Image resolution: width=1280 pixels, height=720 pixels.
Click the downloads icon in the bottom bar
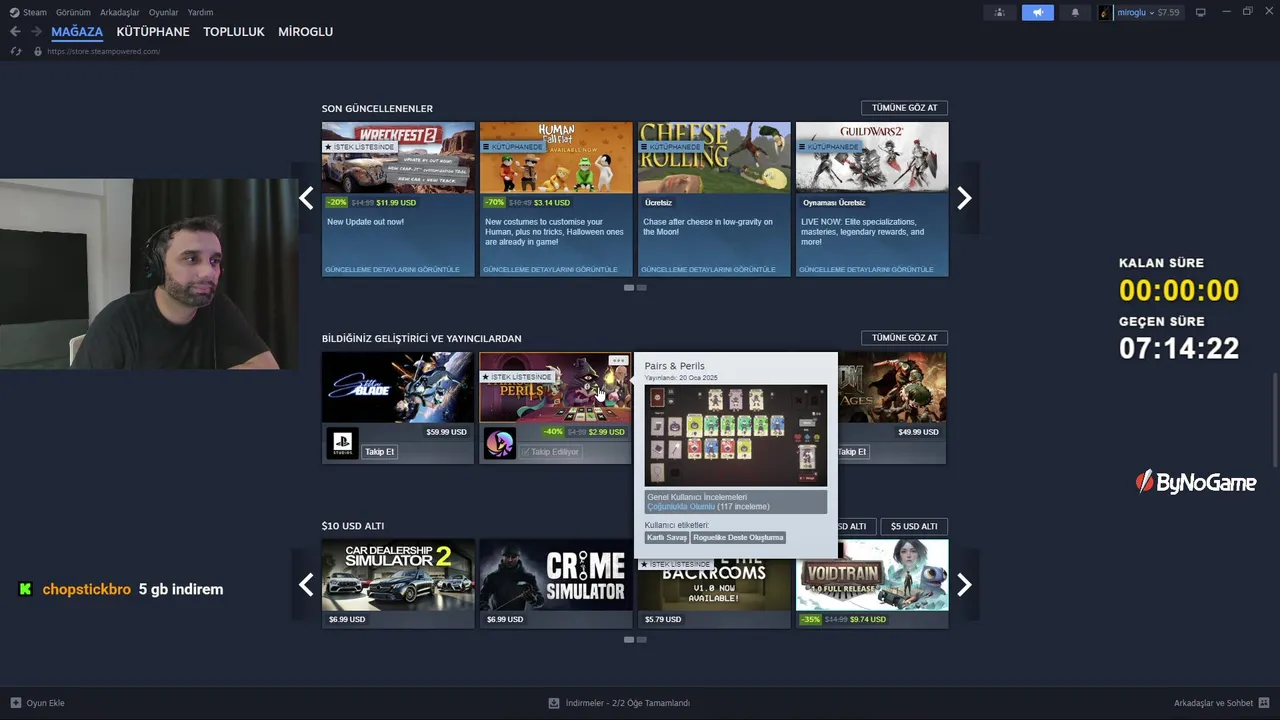tap(554, 703)
